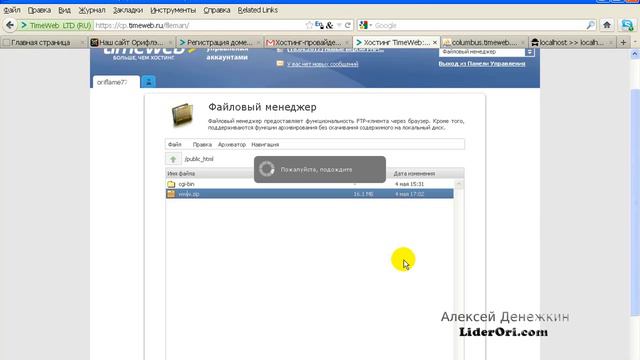Go back with the browser back arrow
The height and width of the screenshot is (360, 640).
point(10,25)
